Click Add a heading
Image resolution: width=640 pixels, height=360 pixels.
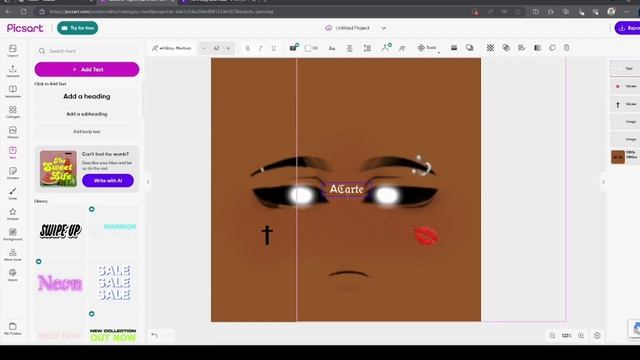tap(87, 96)
